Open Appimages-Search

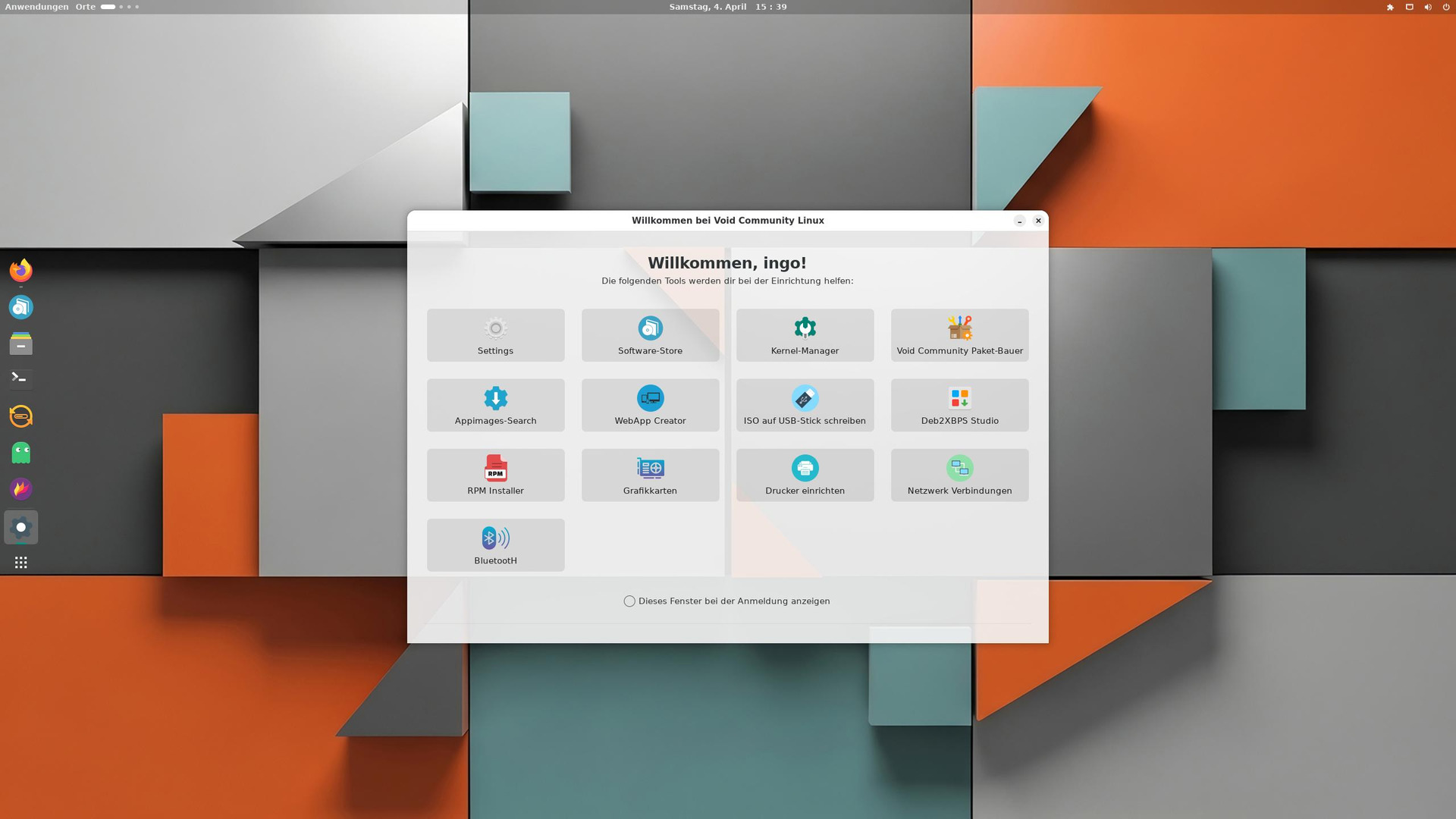pyautogui.click(x=495, y=405)
